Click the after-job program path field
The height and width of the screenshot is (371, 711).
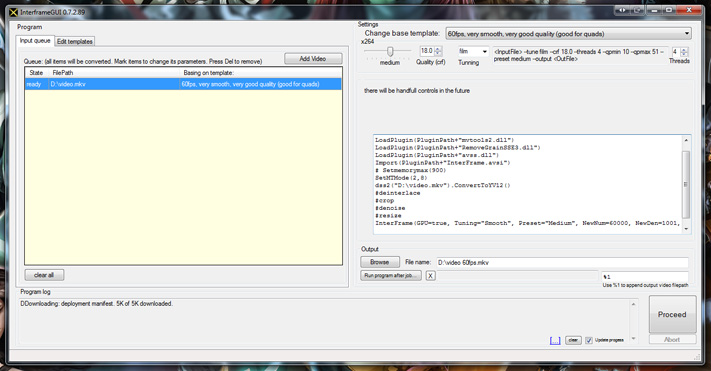pyautogui.click(x=518, y=276)
